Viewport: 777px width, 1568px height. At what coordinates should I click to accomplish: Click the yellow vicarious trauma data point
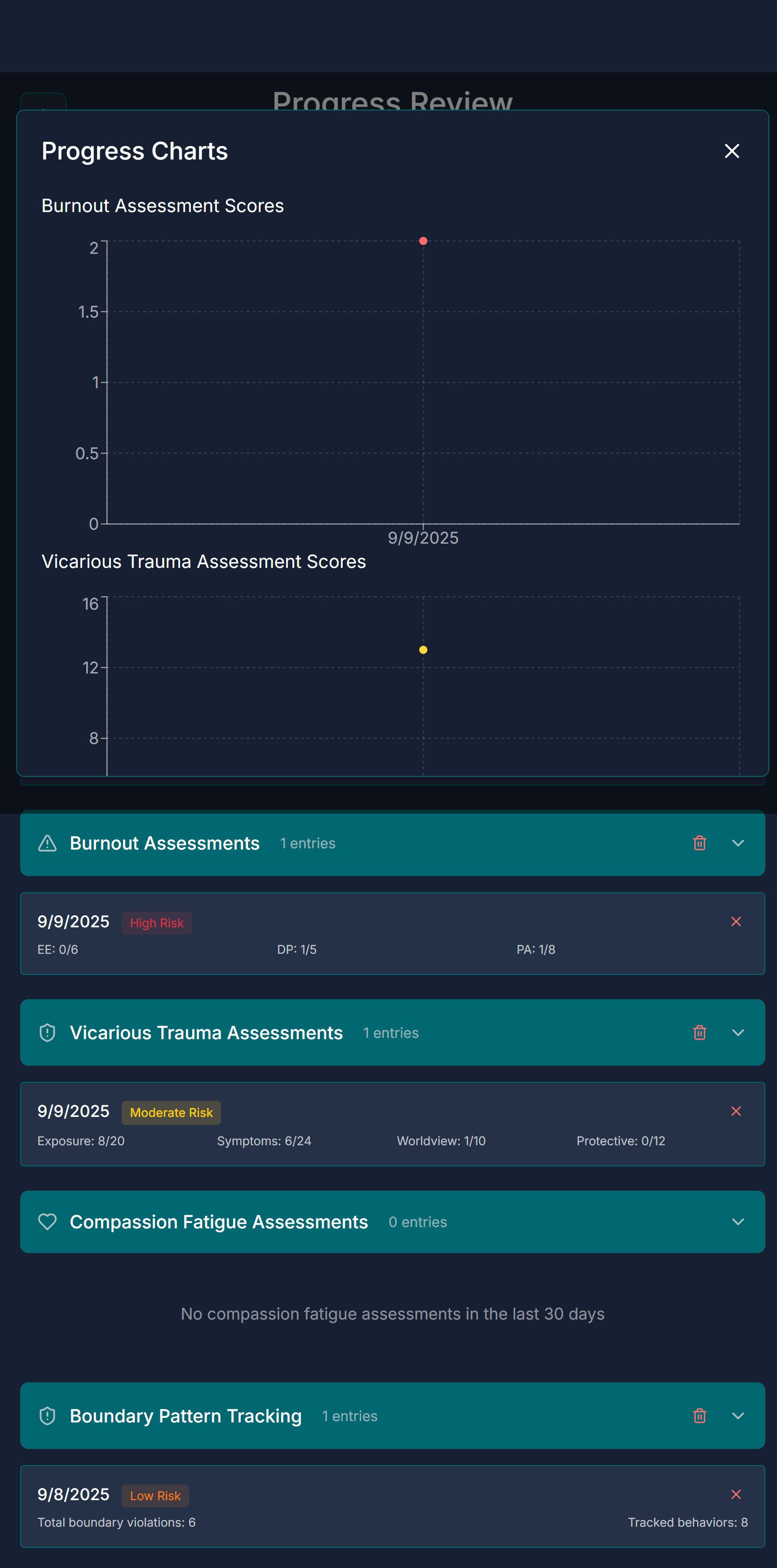(423, 650)
